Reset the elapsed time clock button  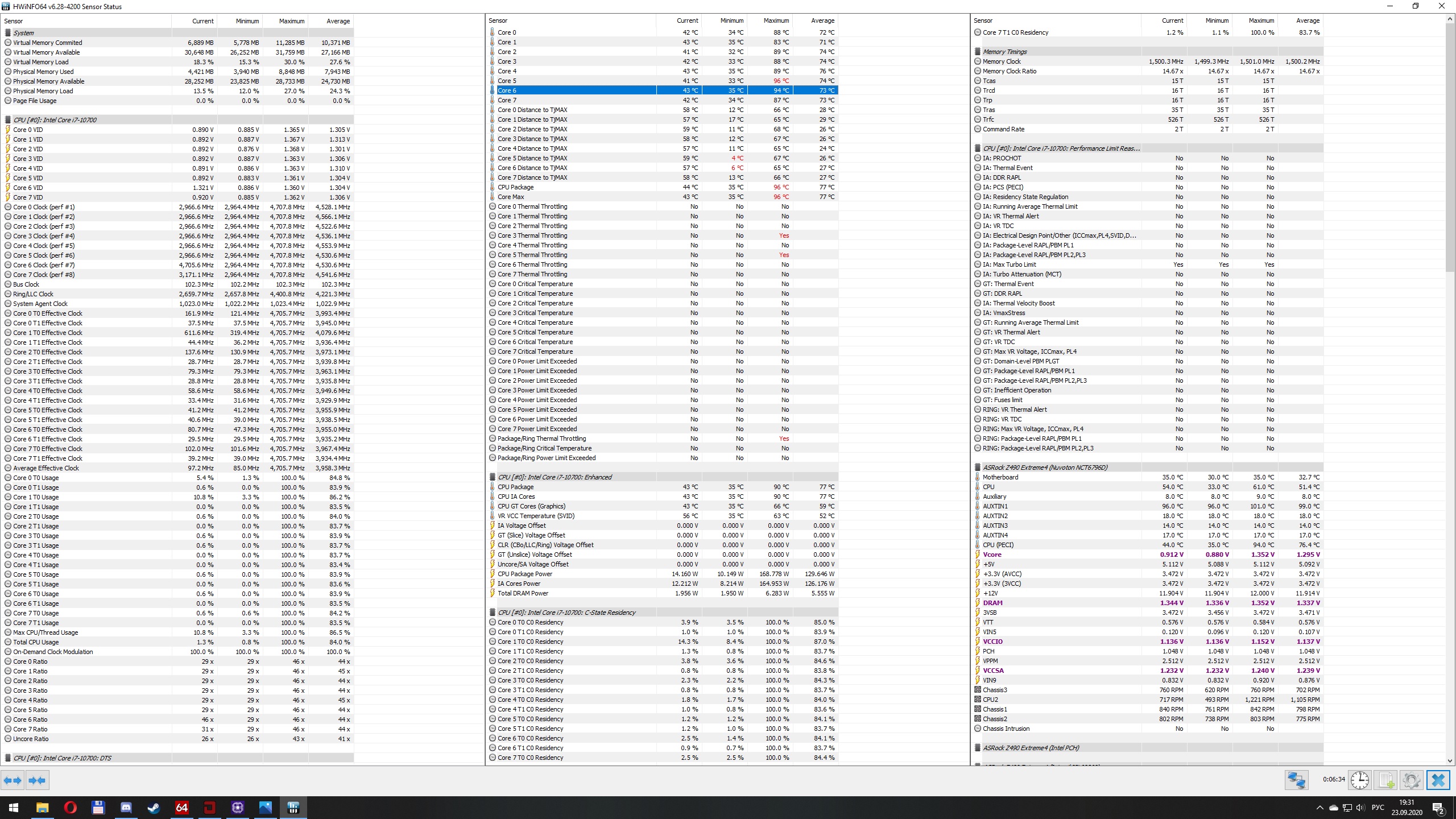pos(1360,780)
